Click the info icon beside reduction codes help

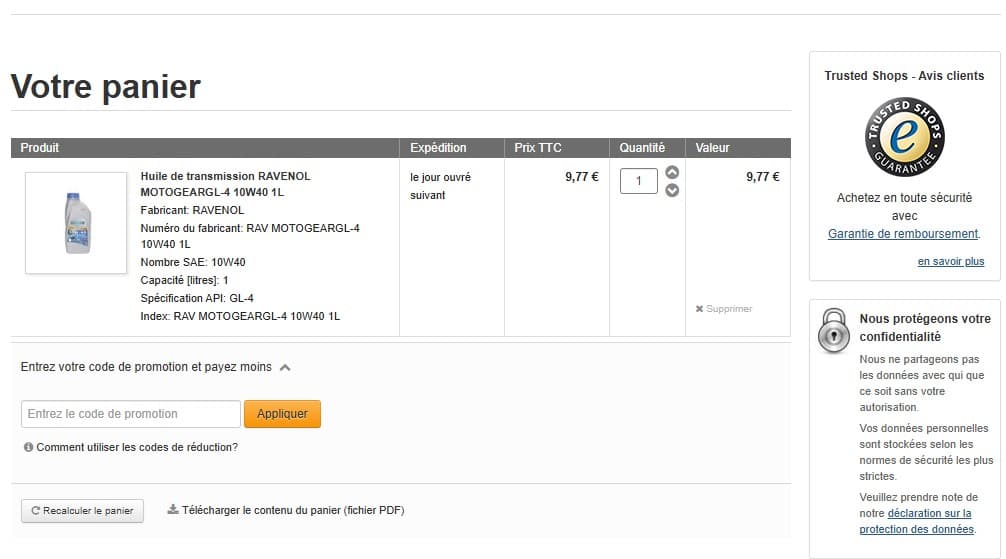(28, 447)
